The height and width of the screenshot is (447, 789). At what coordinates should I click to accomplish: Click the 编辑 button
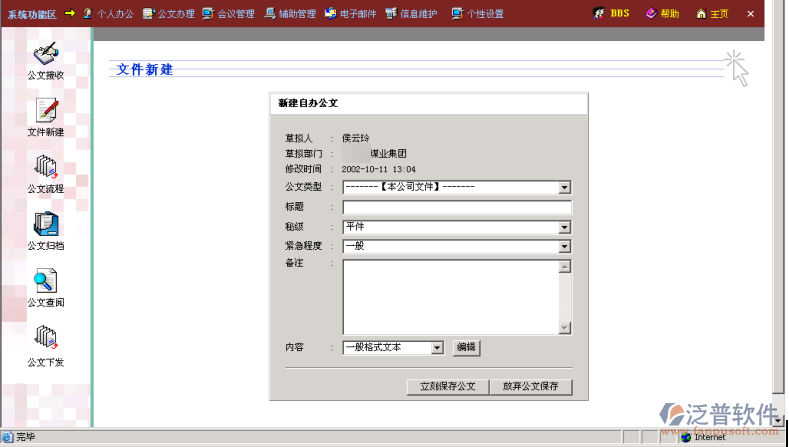click(466, 347)
